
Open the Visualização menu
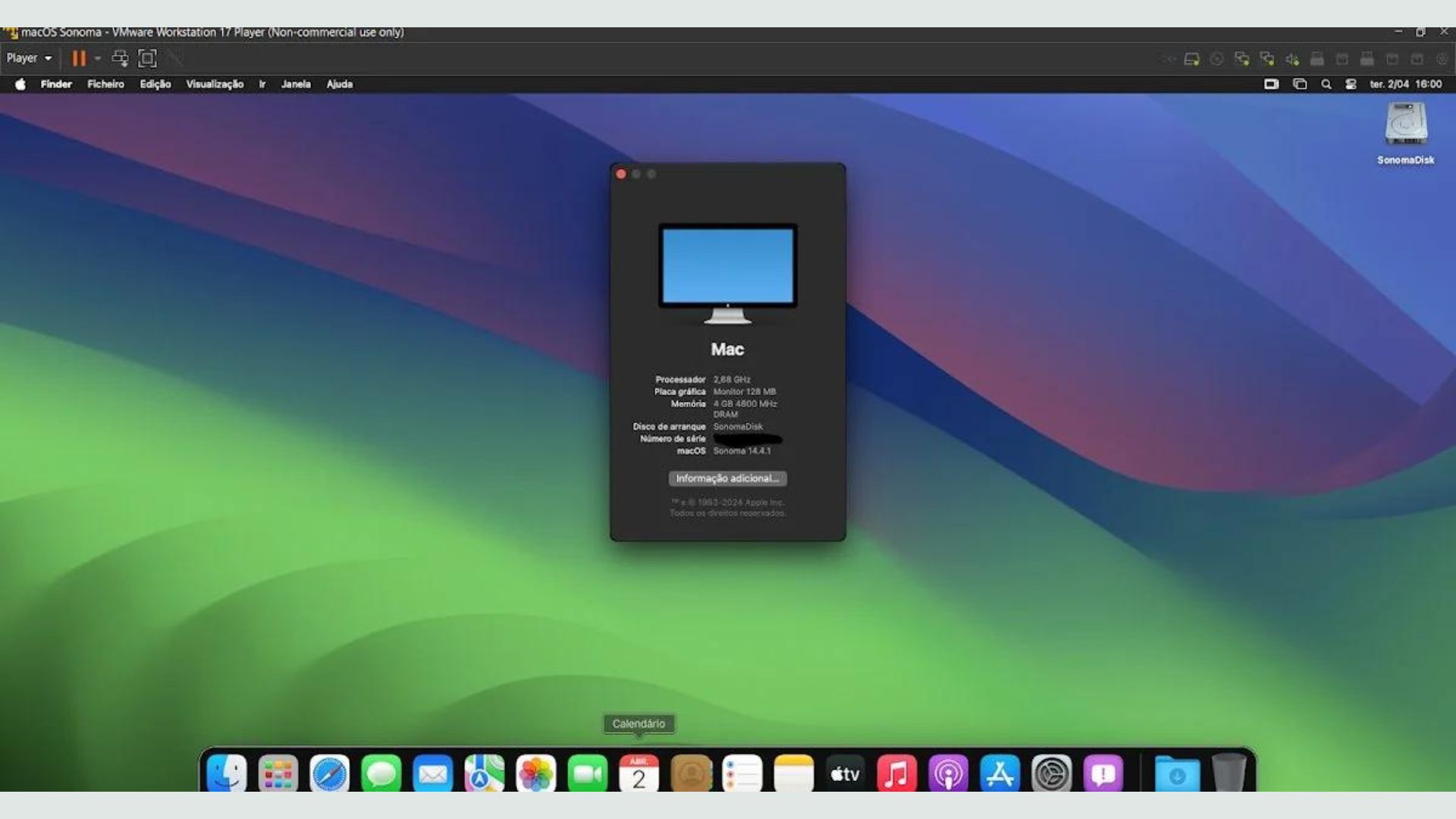(215, 84)
